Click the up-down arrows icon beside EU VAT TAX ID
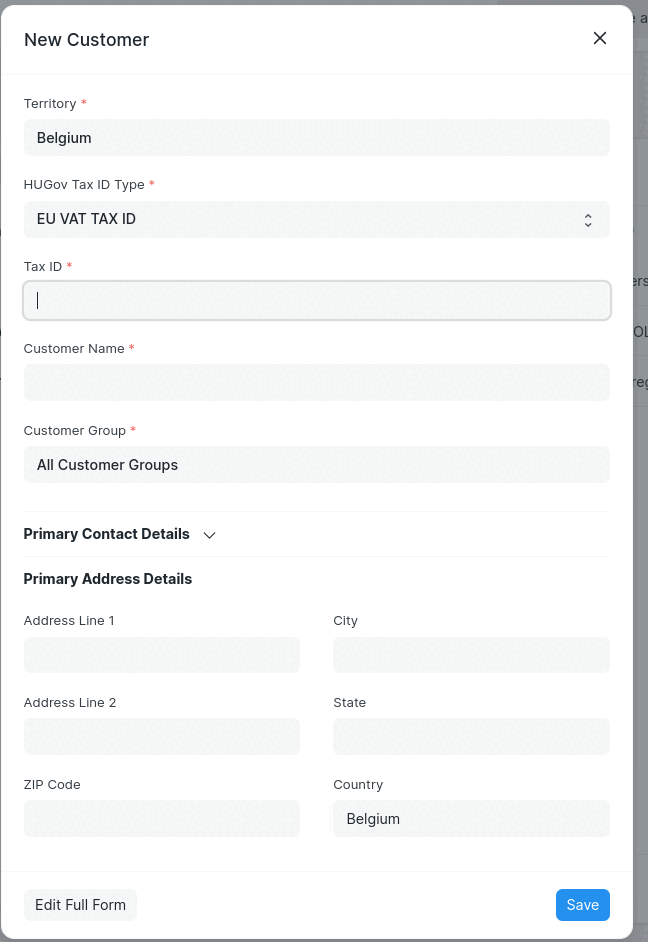The height and width of the screenshot is (942, 648). 588,220
